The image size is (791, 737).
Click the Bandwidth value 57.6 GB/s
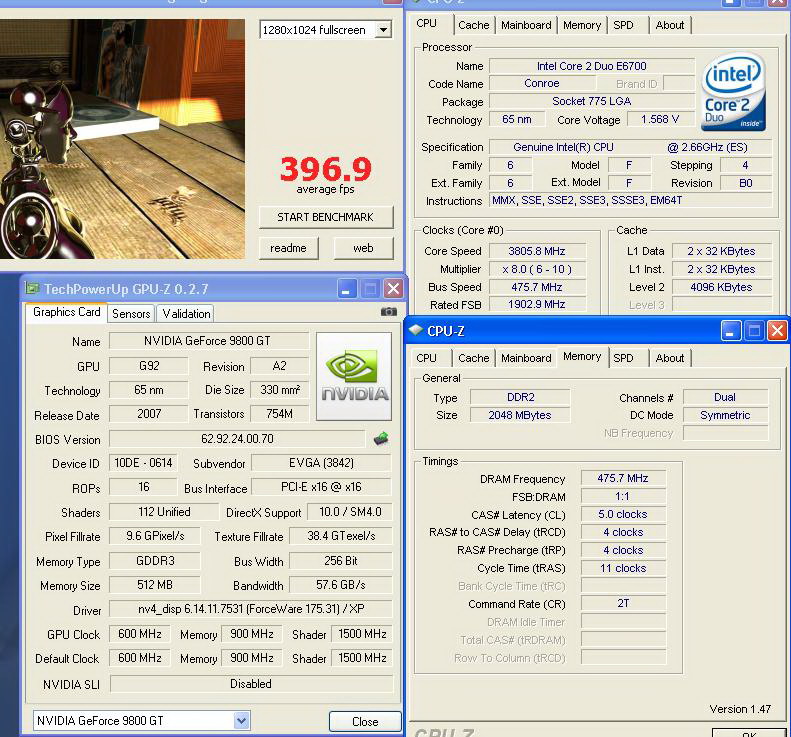click(341, 585)
